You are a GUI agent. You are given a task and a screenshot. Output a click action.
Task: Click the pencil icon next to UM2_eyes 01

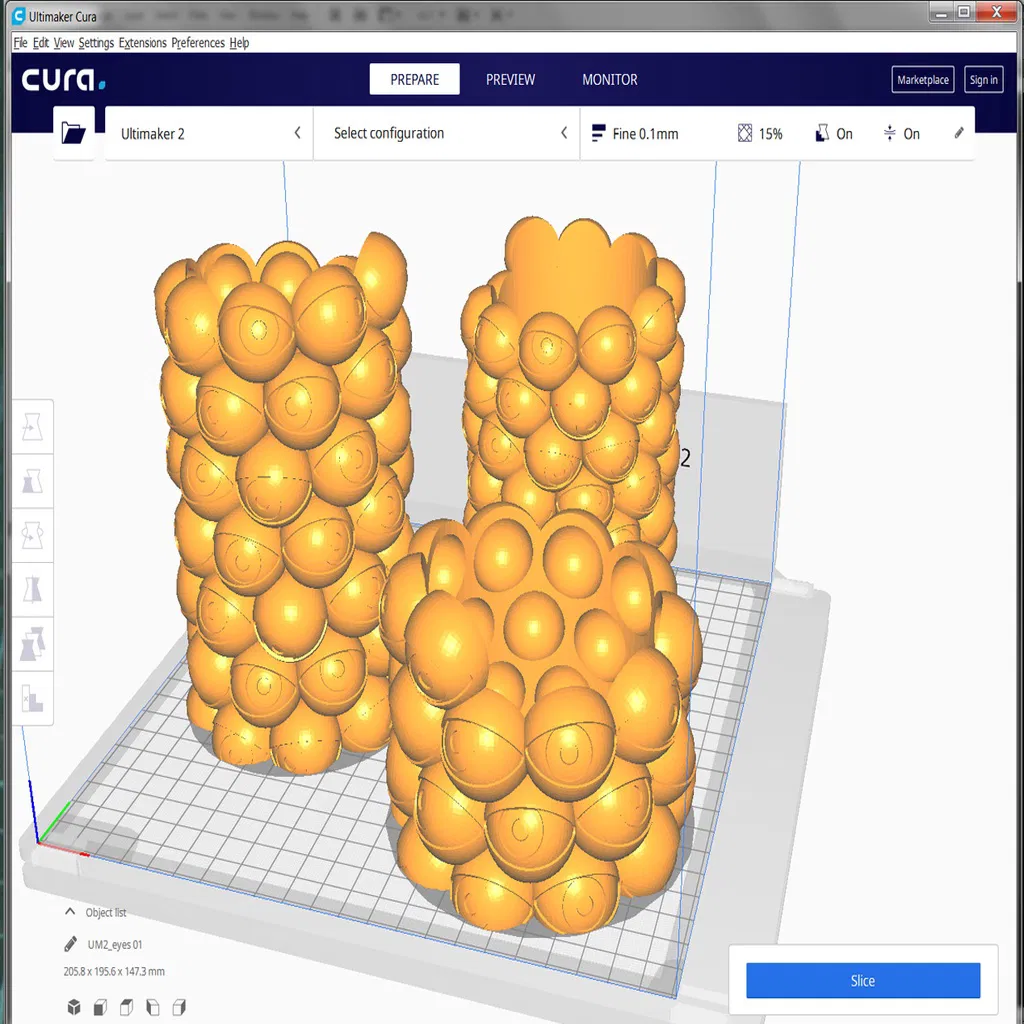[x=71, y=944]
